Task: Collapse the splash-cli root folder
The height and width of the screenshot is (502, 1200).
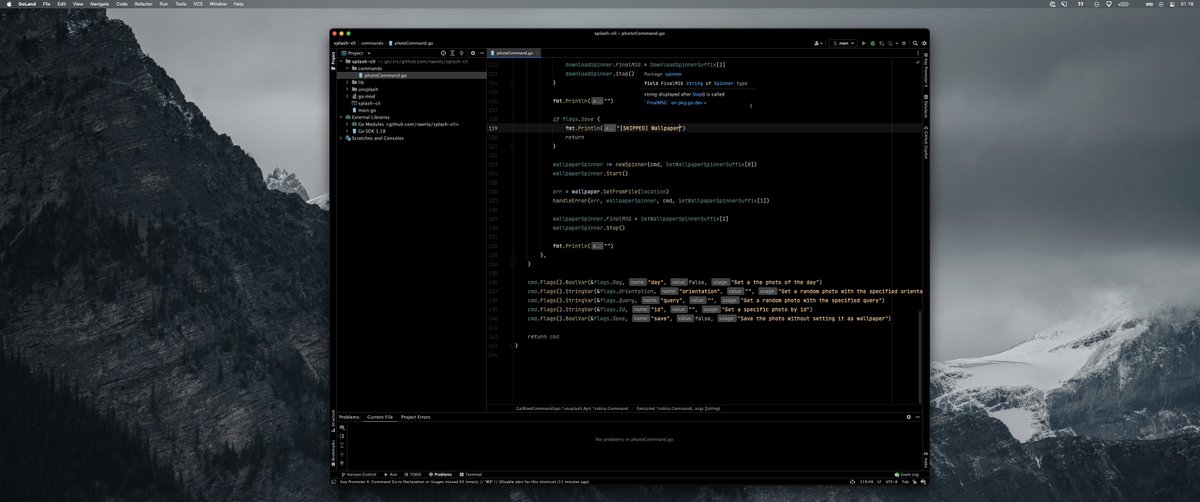Action: coord(341,61)
